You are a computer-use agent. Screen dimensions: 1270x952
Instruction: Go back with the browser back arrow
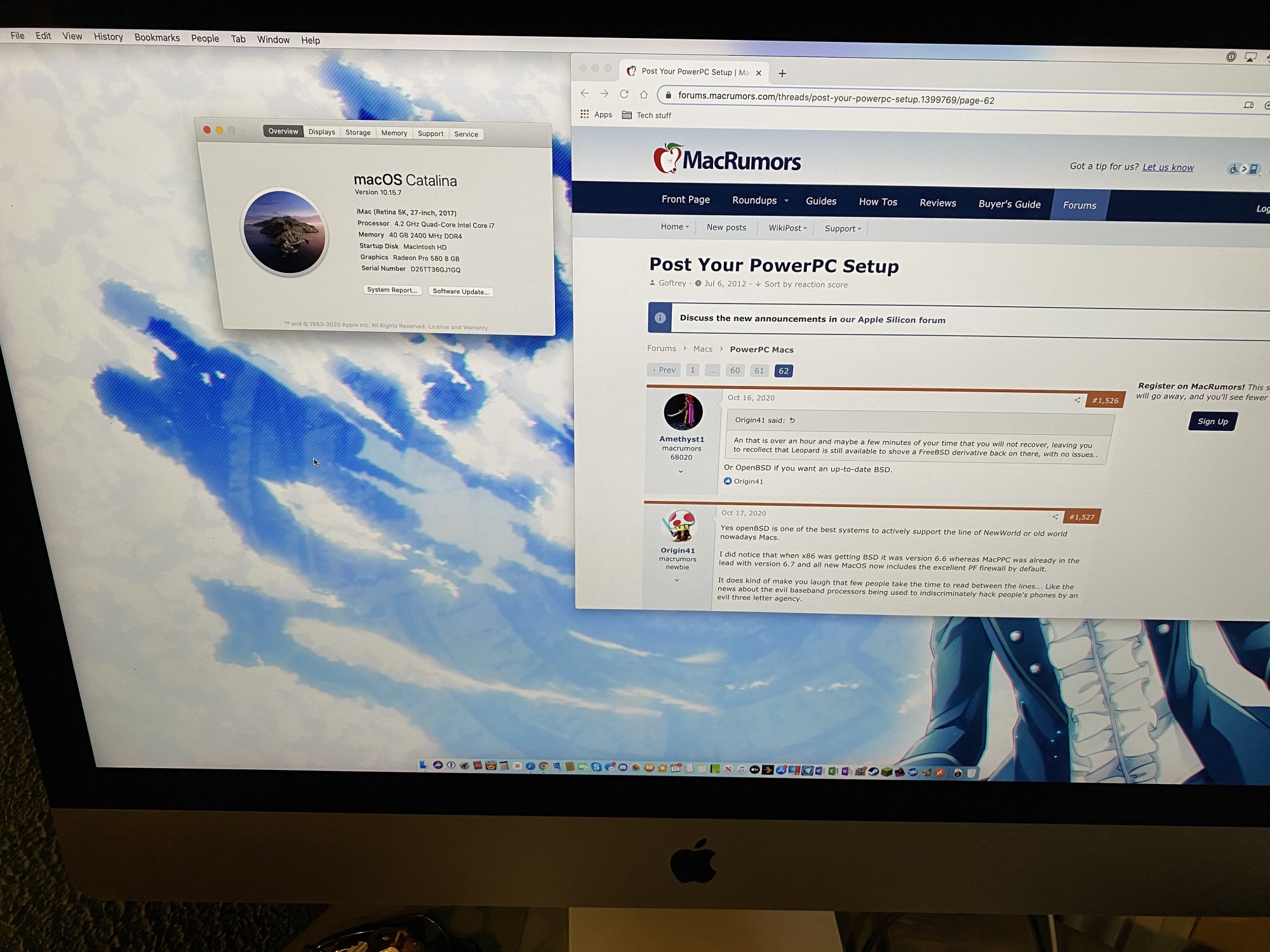tap(585, 93)
